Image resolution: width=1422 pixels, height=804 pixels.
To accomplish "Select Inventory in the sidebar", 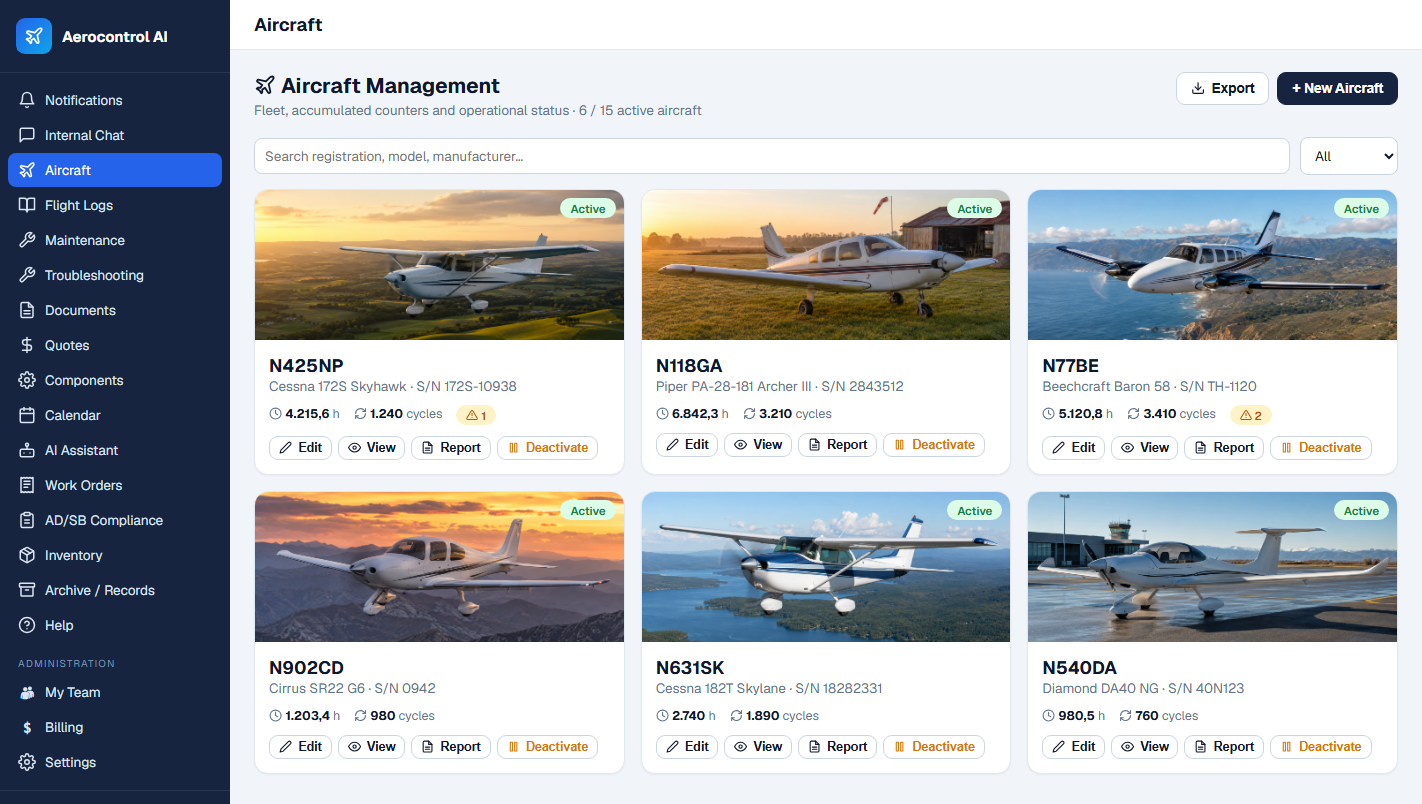I will point(115,555).
